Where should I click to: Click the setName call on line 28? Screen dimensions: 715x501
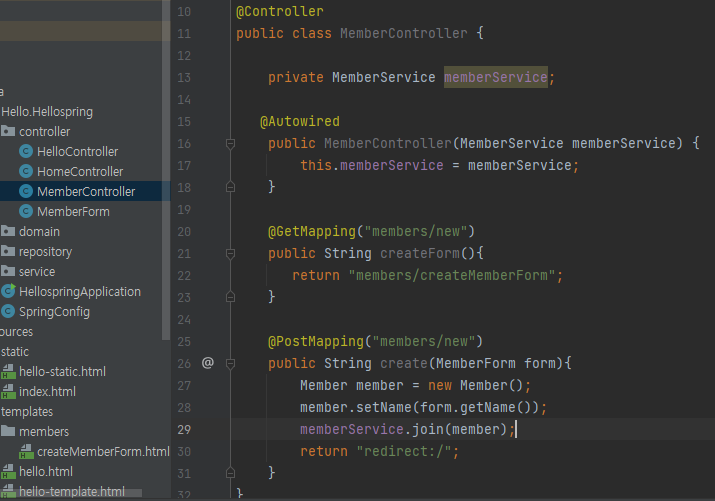coord(384,408)
